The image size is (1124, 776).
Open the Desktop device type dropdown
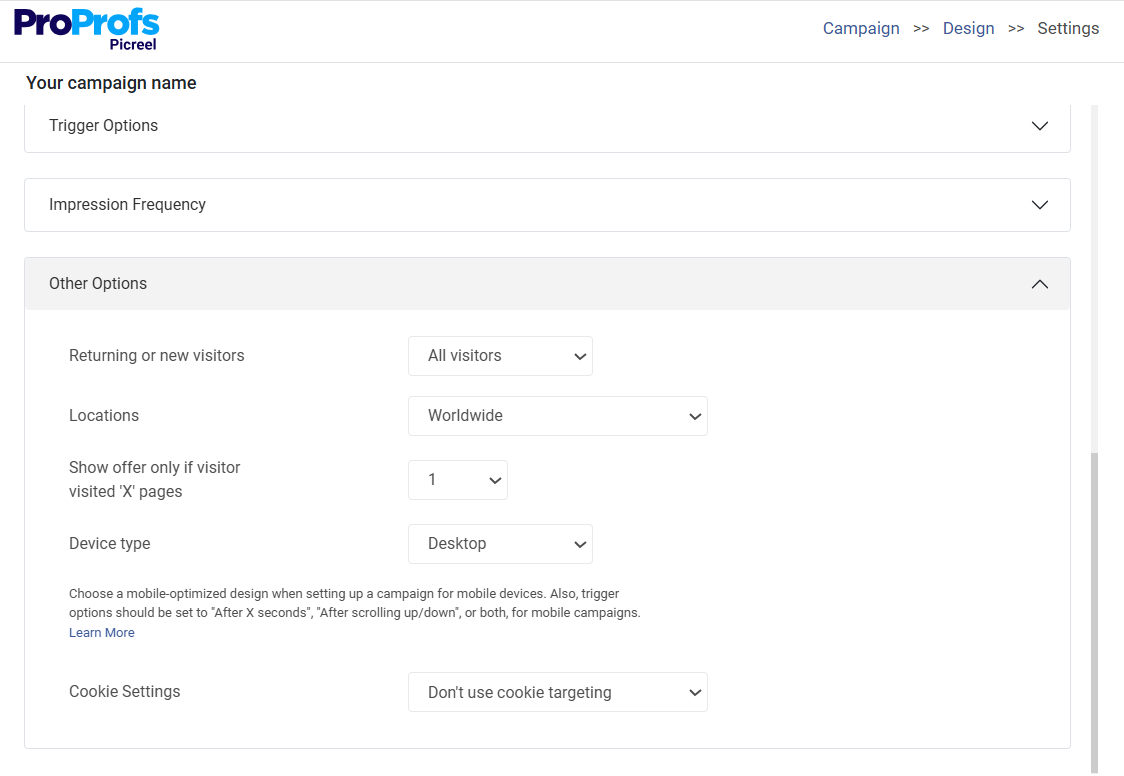[x=500, y=544]
